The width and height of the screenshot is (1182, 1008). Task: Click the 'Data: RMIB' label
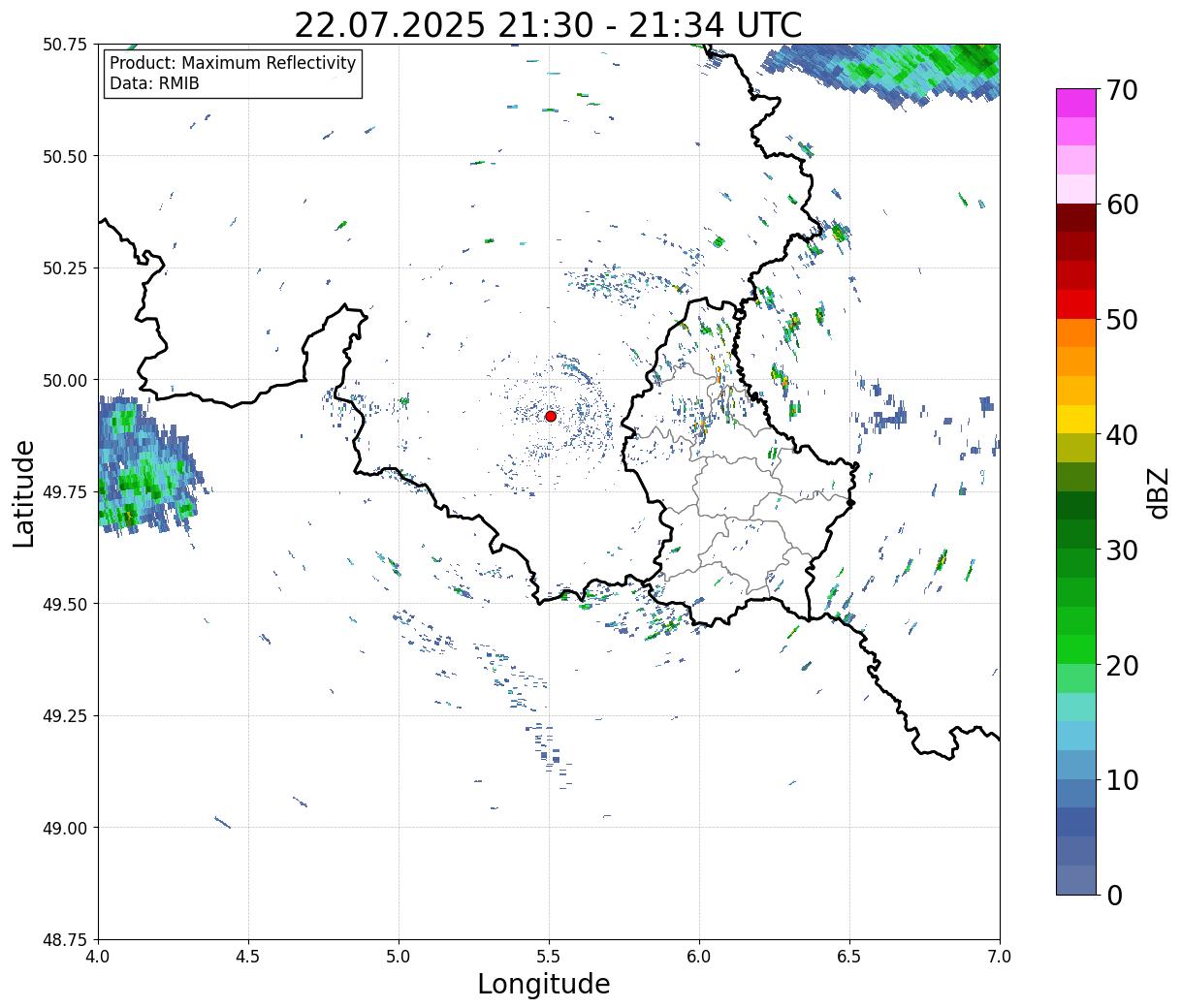(154, 83)
